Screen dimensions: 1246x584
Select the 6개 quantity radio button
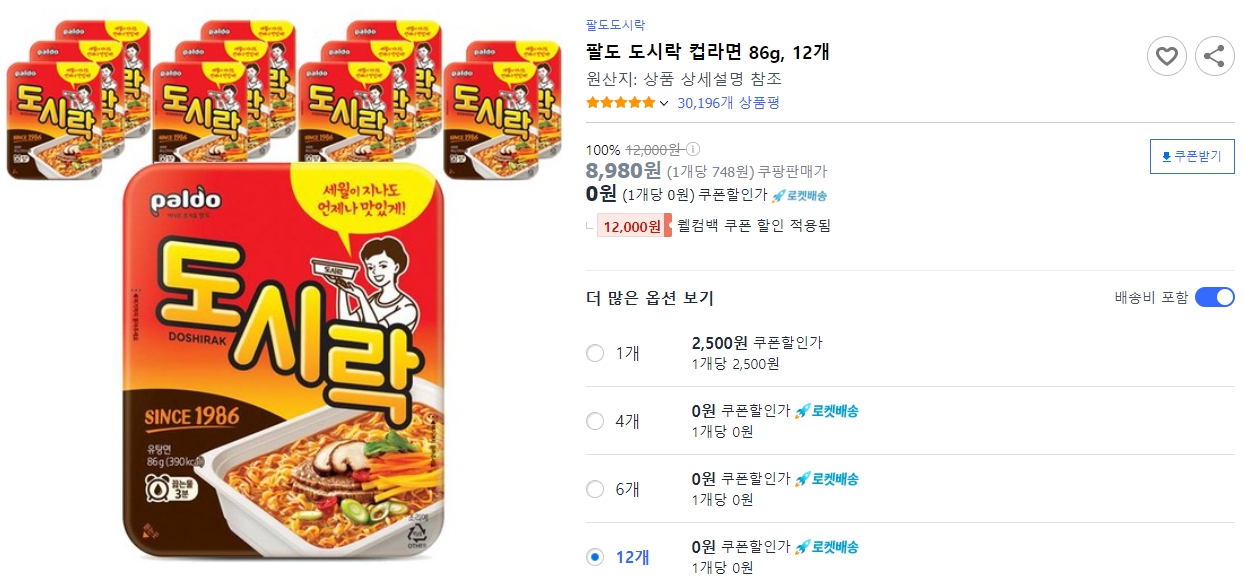point(596,488)
